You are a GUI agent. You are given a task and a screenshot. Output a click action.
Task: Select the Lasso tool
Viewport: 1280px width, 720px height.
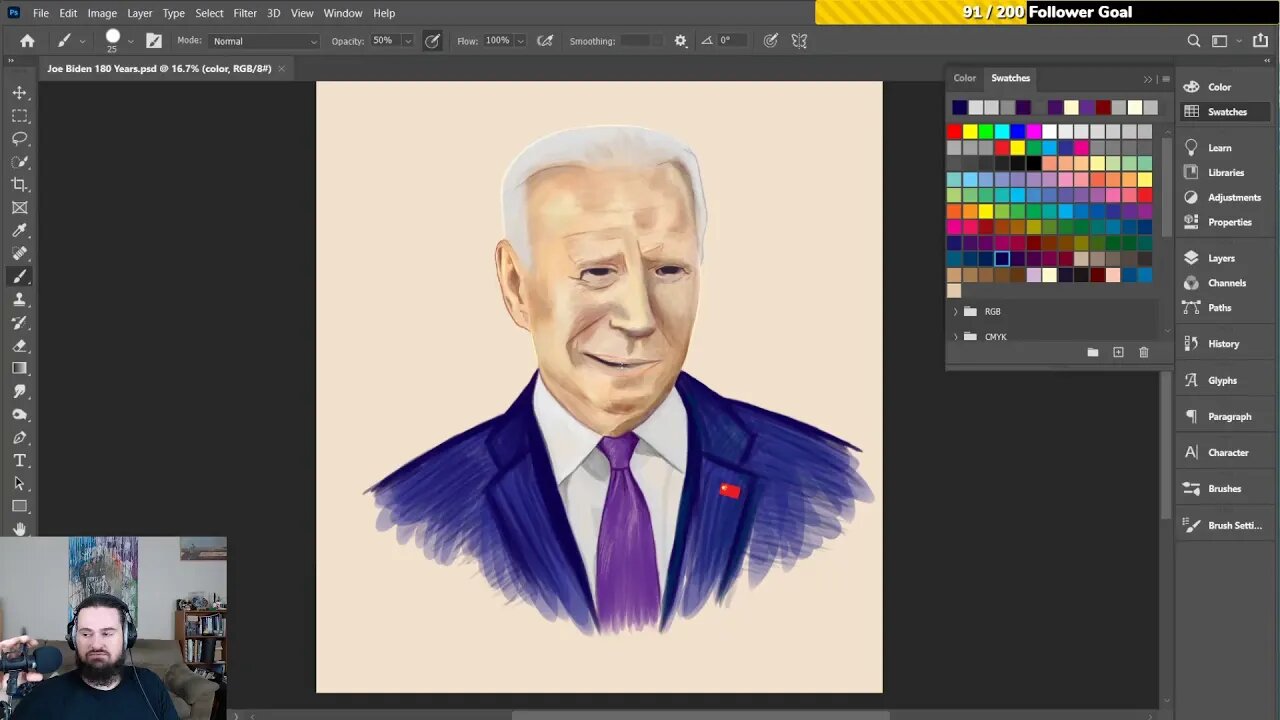click(x=19, y=139)
